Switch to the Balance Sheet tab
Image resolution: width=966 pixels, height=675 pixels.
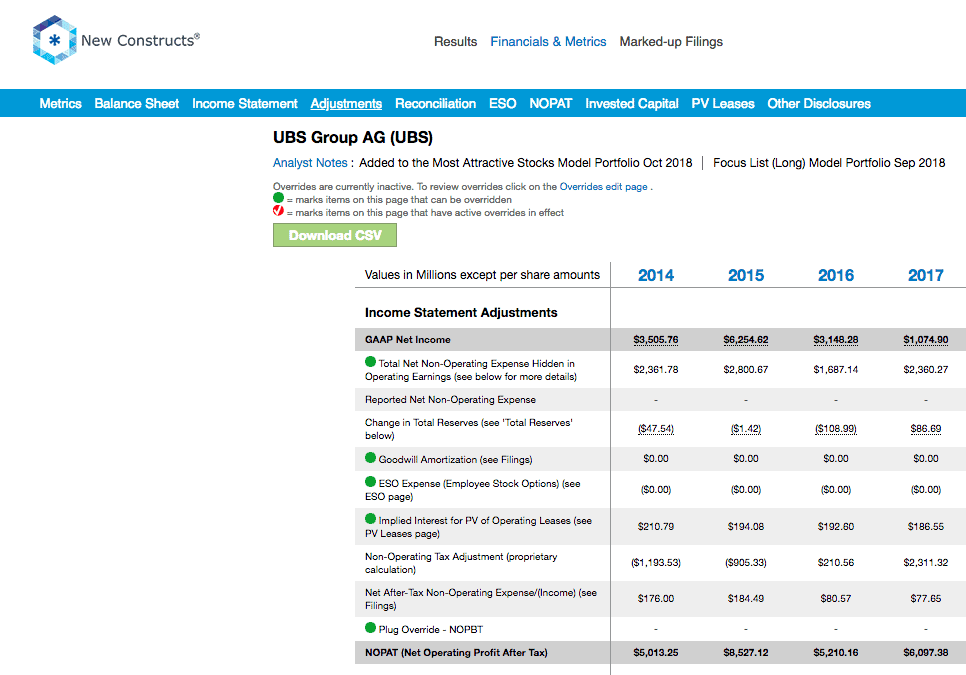[137, 103]
